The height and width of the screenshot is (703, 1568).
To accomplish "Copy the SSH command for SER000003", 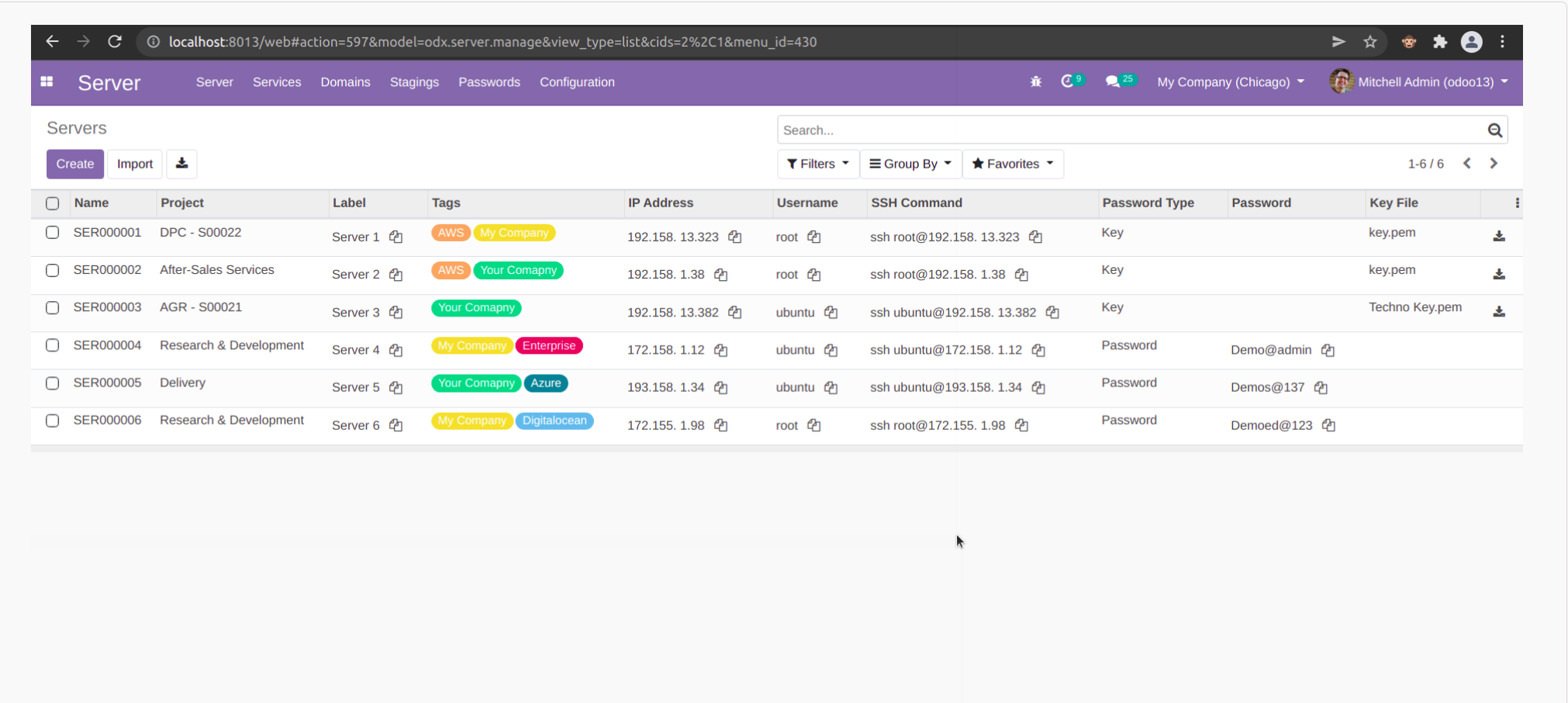I will pyautogui.click(x=1053, y=312).
